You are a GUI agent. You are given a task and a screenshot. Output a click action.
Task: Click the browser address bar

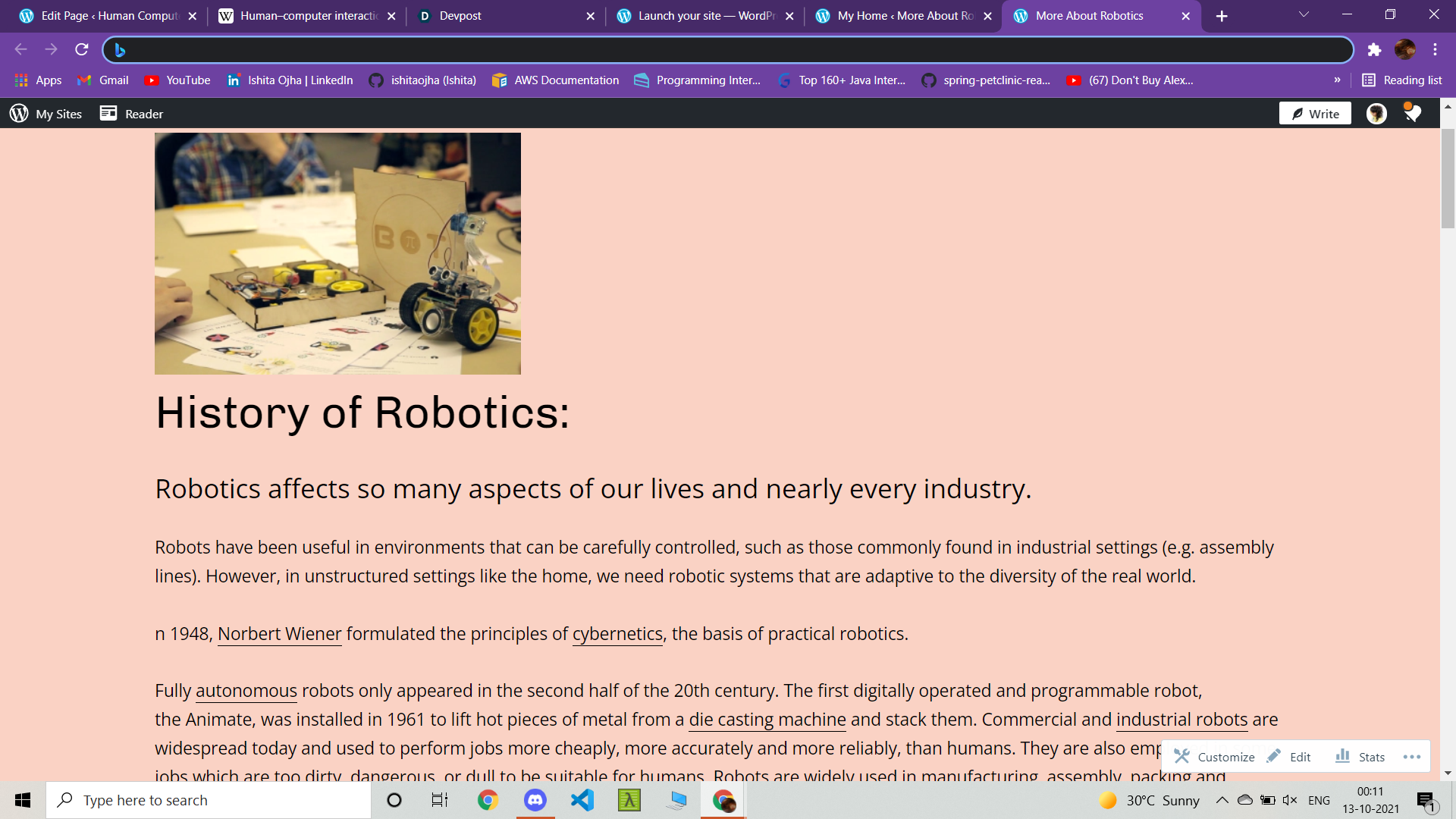[728, 50]
